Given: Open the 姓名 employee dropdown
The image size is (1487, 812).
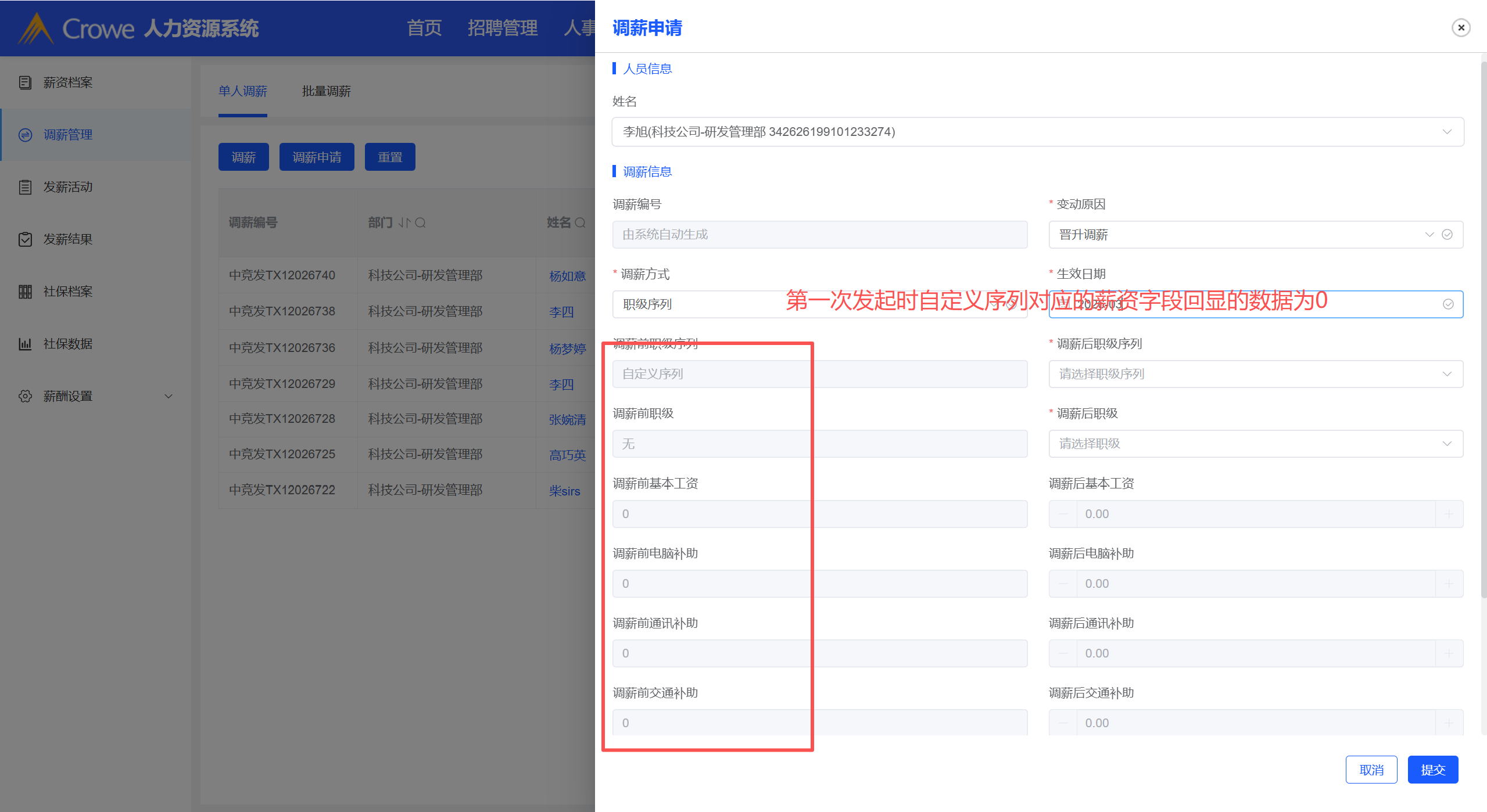Looking at the screenshot, I should [x=1037, y=132].
